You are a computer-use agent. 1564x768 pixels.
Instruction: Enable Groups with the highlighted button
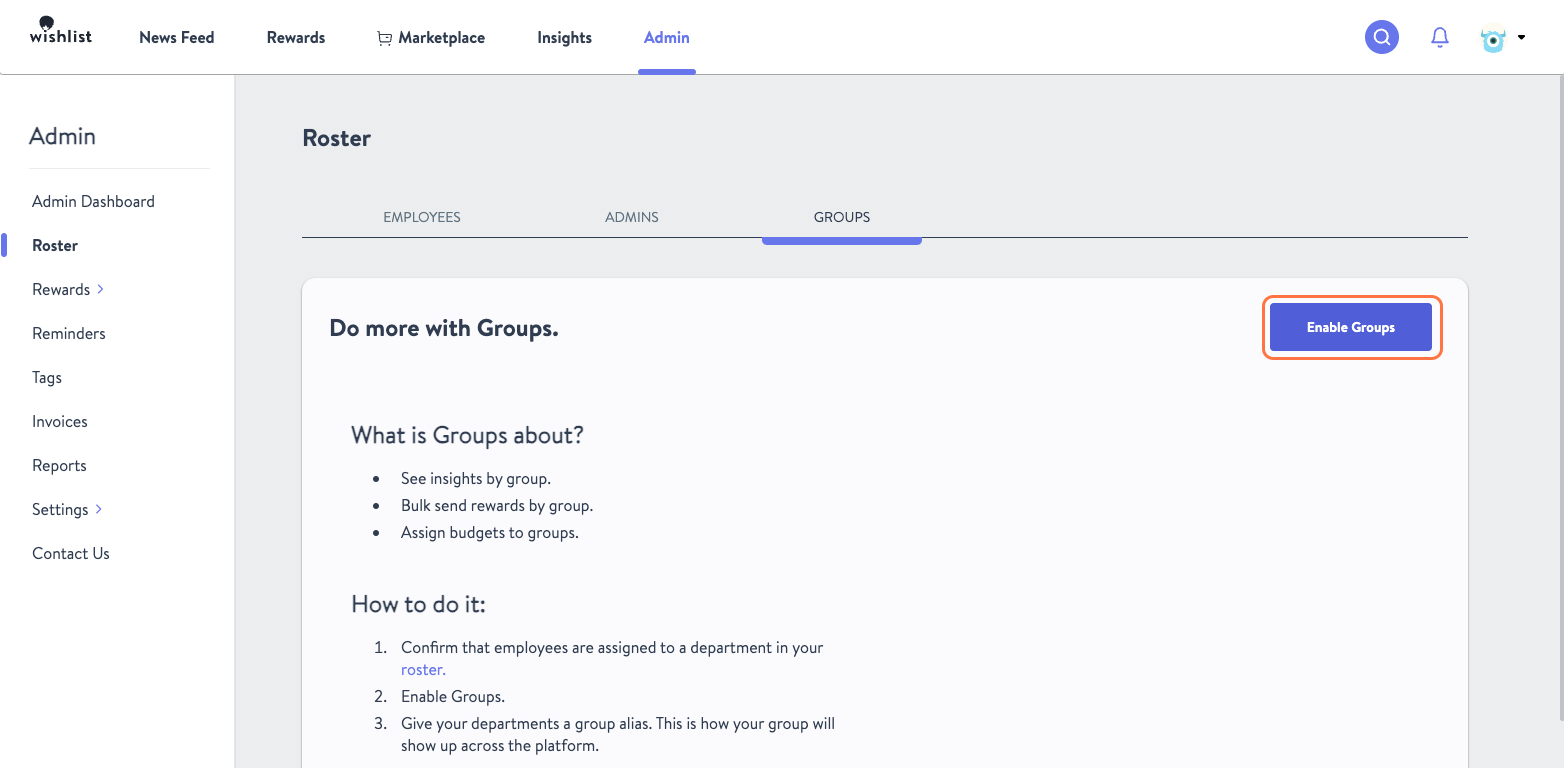click(1351, 327)
